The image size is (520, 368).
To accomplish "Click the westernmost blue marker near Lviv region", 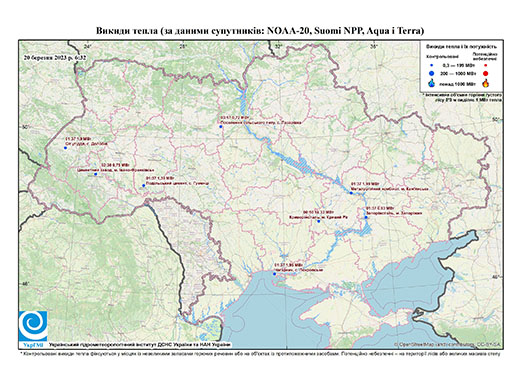I will (65, 148).
